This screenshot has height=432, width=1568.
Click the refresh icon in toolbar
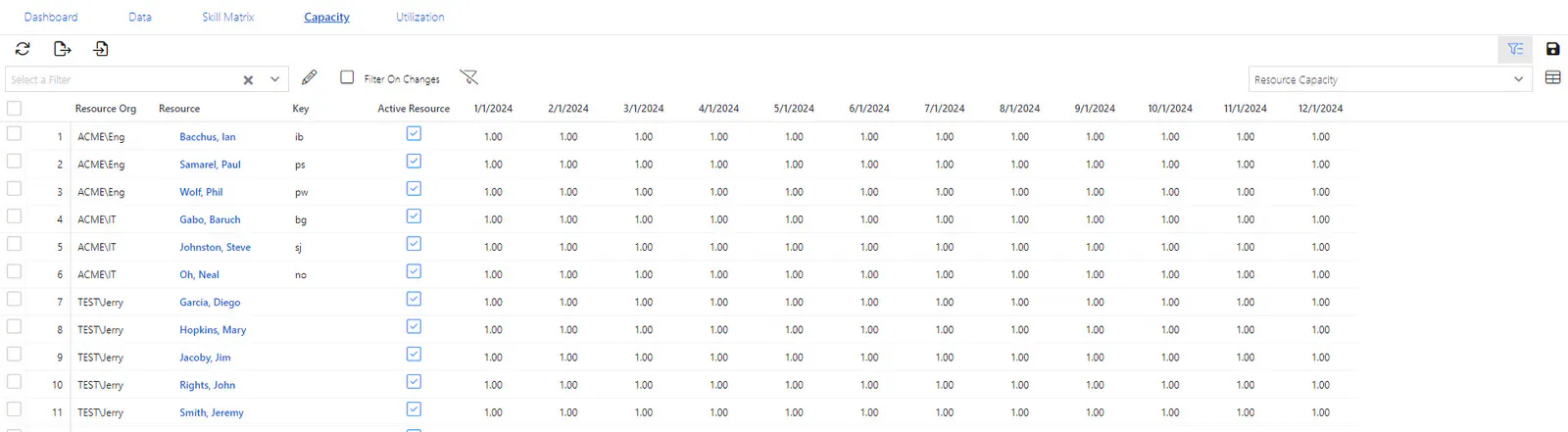23,49
